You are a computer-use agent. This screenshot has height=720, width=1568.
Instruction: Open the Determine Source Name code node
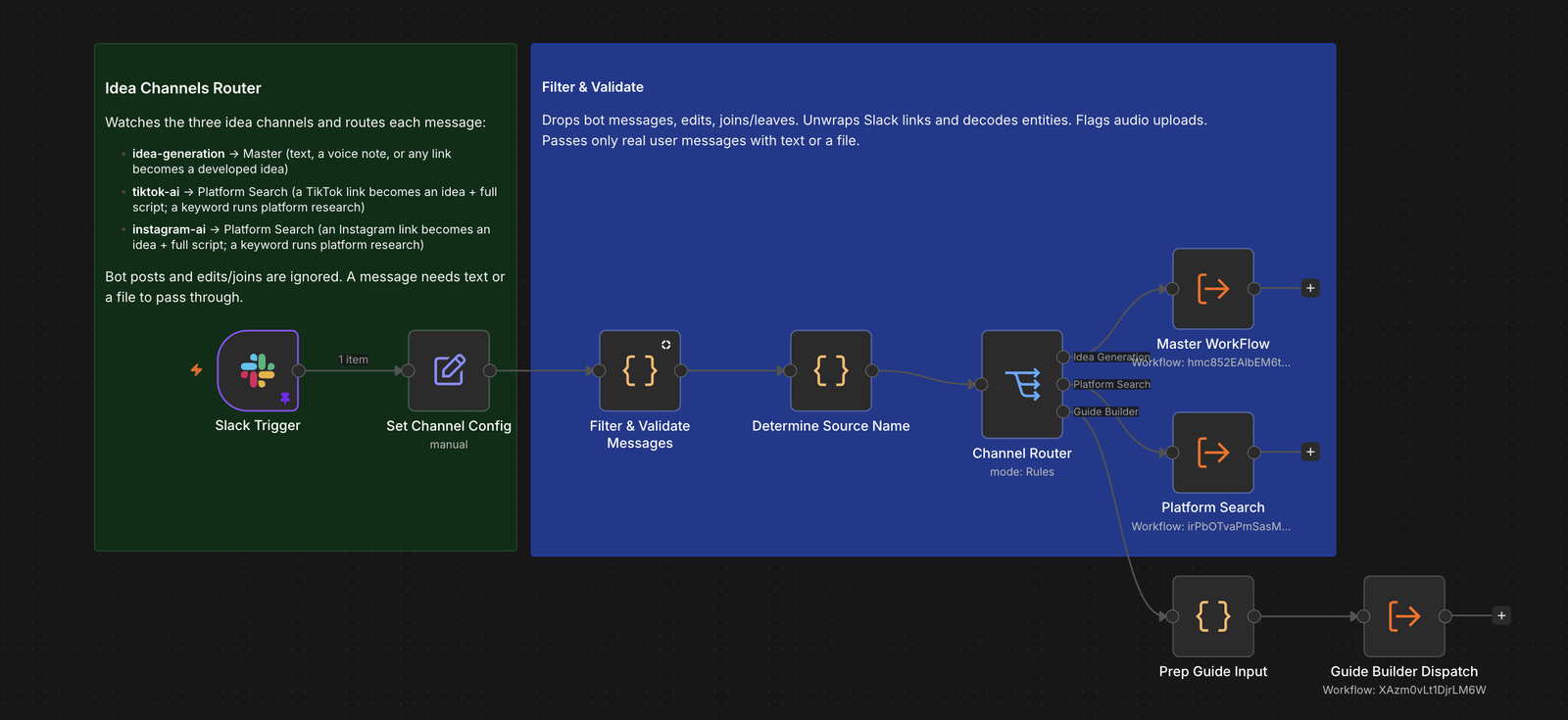point(831,370)
